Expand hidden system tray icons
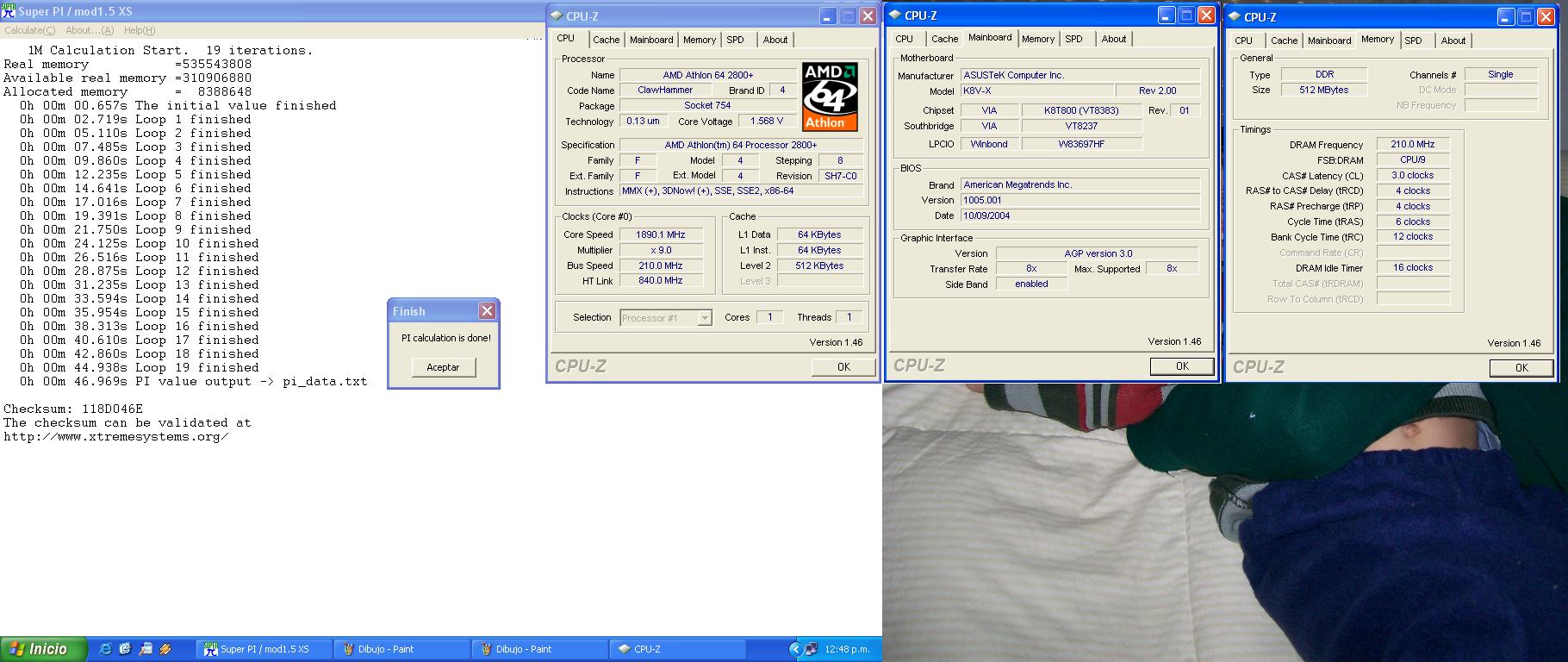The width and height of the screenshot is (1568, 662). [794, 649]
